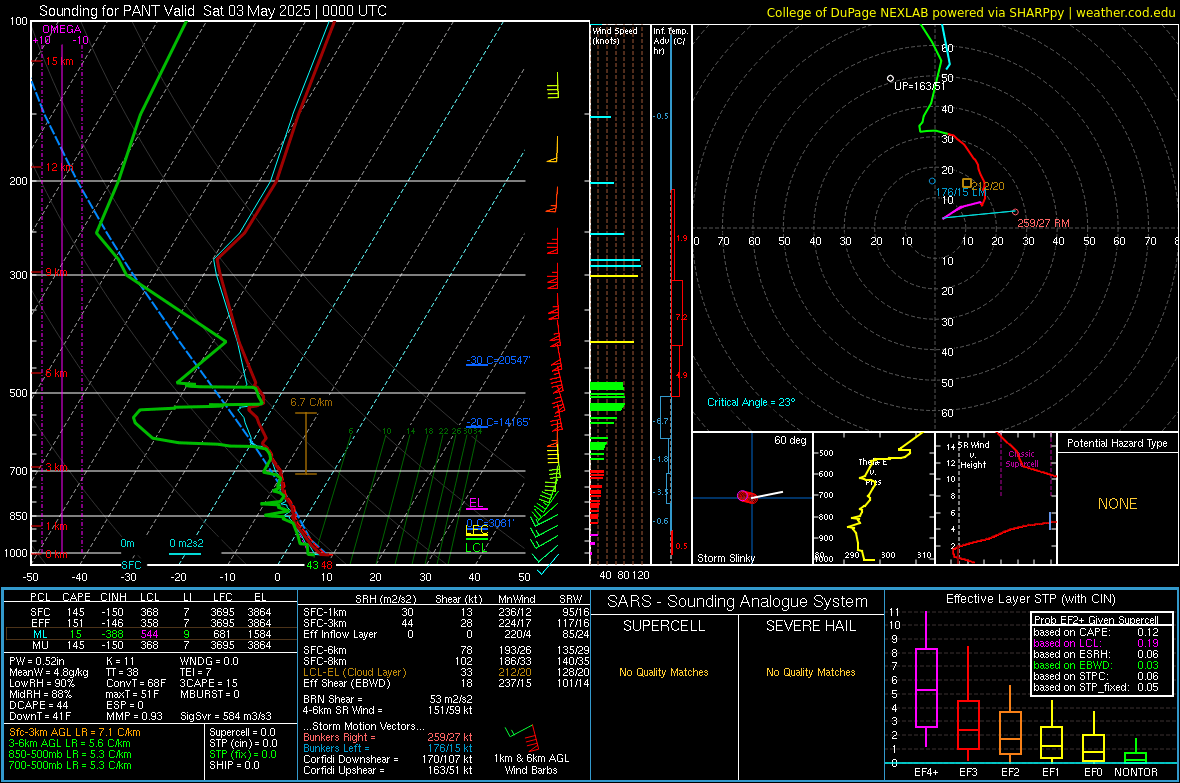Click the '0 C=3081'' freezing level label
Viewport: 1180px width, 783px height.
point(490,523)
